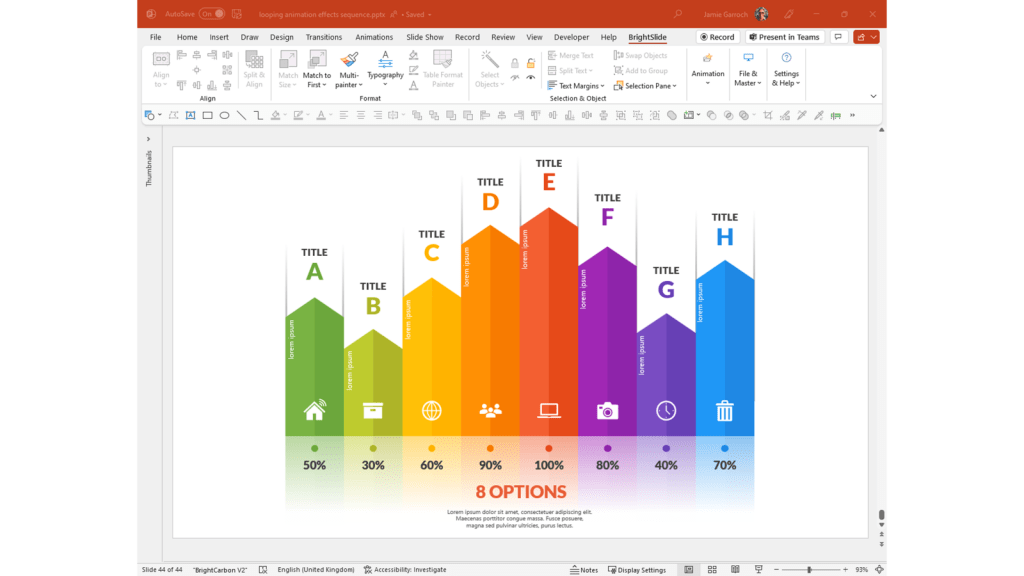Select the Multi-painter tool
This screenshot has height=576, width=1024.
349,70
